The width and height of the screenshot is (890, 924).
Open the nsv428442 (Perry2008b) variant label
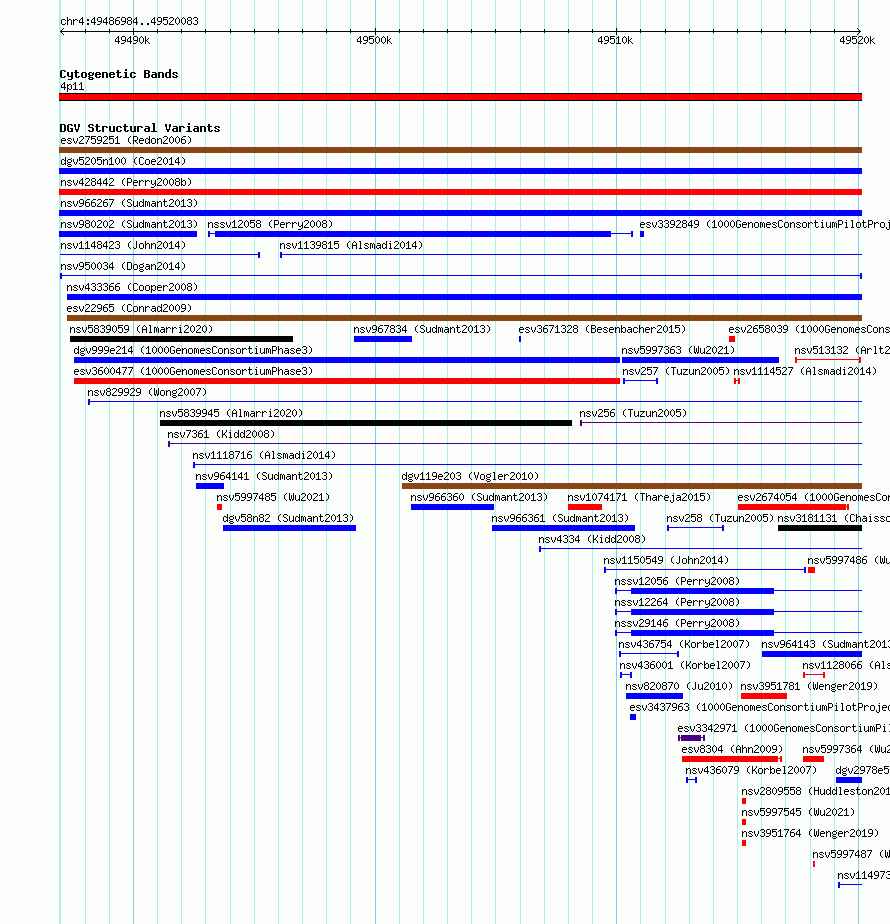click(x=126, y=182)
